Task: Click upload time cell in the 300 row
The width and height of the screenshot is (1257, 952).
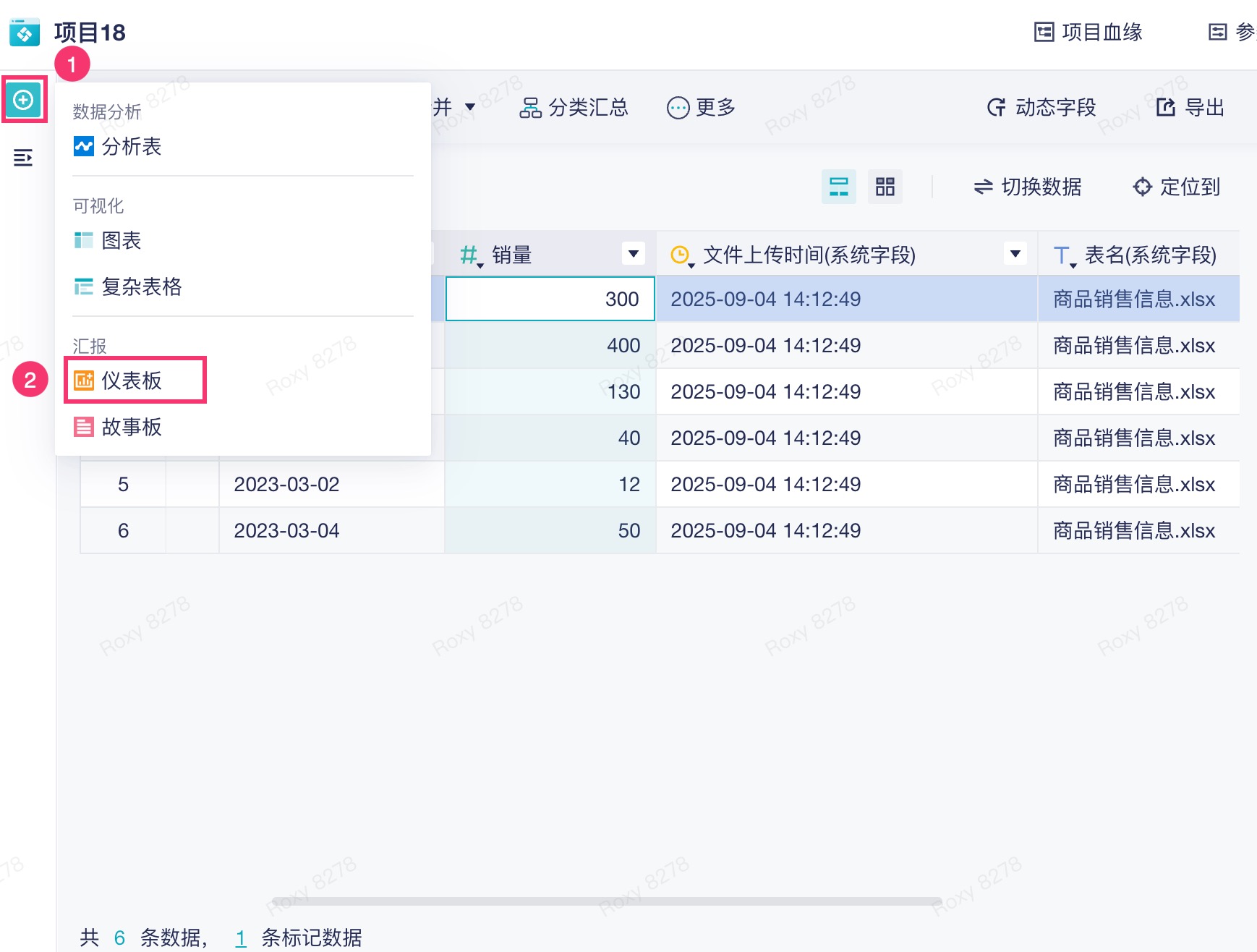Action: point(847,299)
